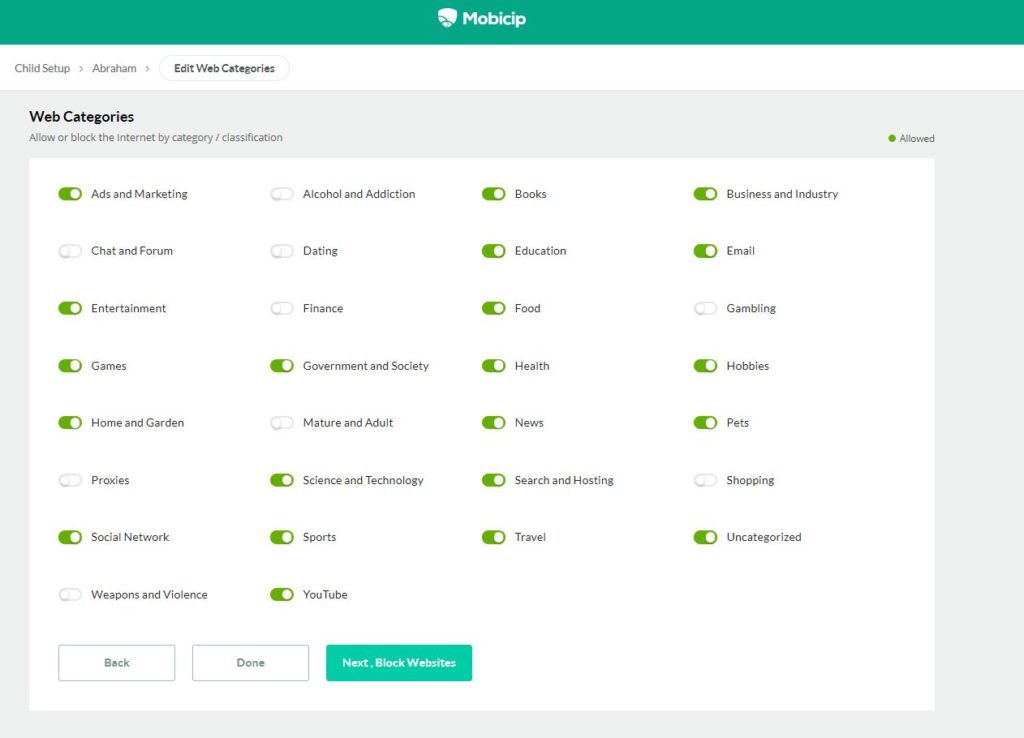The image size is (1024, 738).
Task: Click the green Allowed status indicator
Action: click(x=893, y=139)
